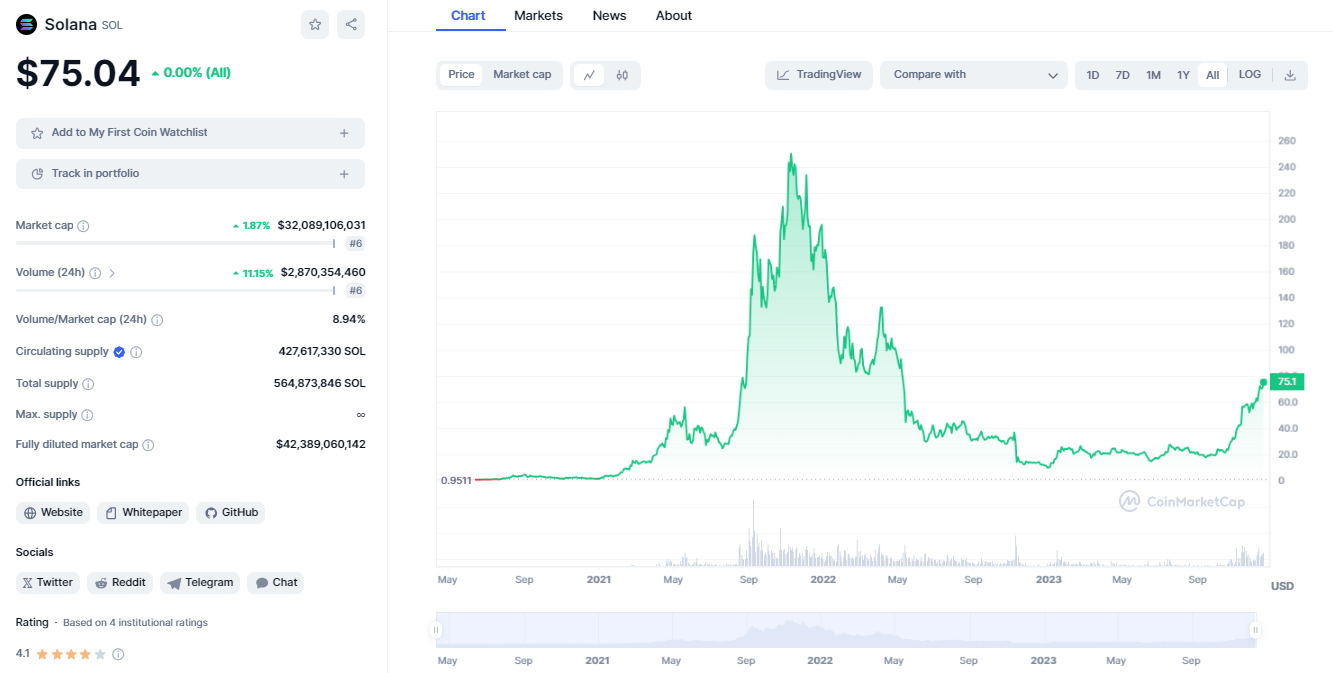Switch to the News tab
Screen dimensions: 1333x673
coord(609,16)
